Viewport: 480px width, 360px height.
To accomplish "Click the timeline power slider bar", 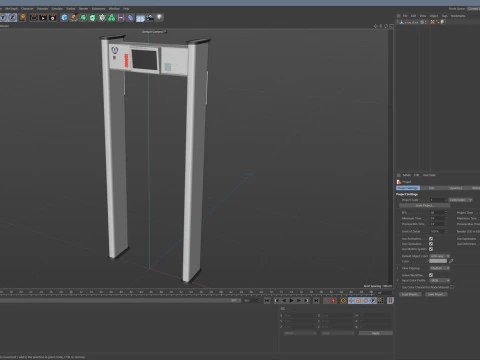I will coord(120,301).
